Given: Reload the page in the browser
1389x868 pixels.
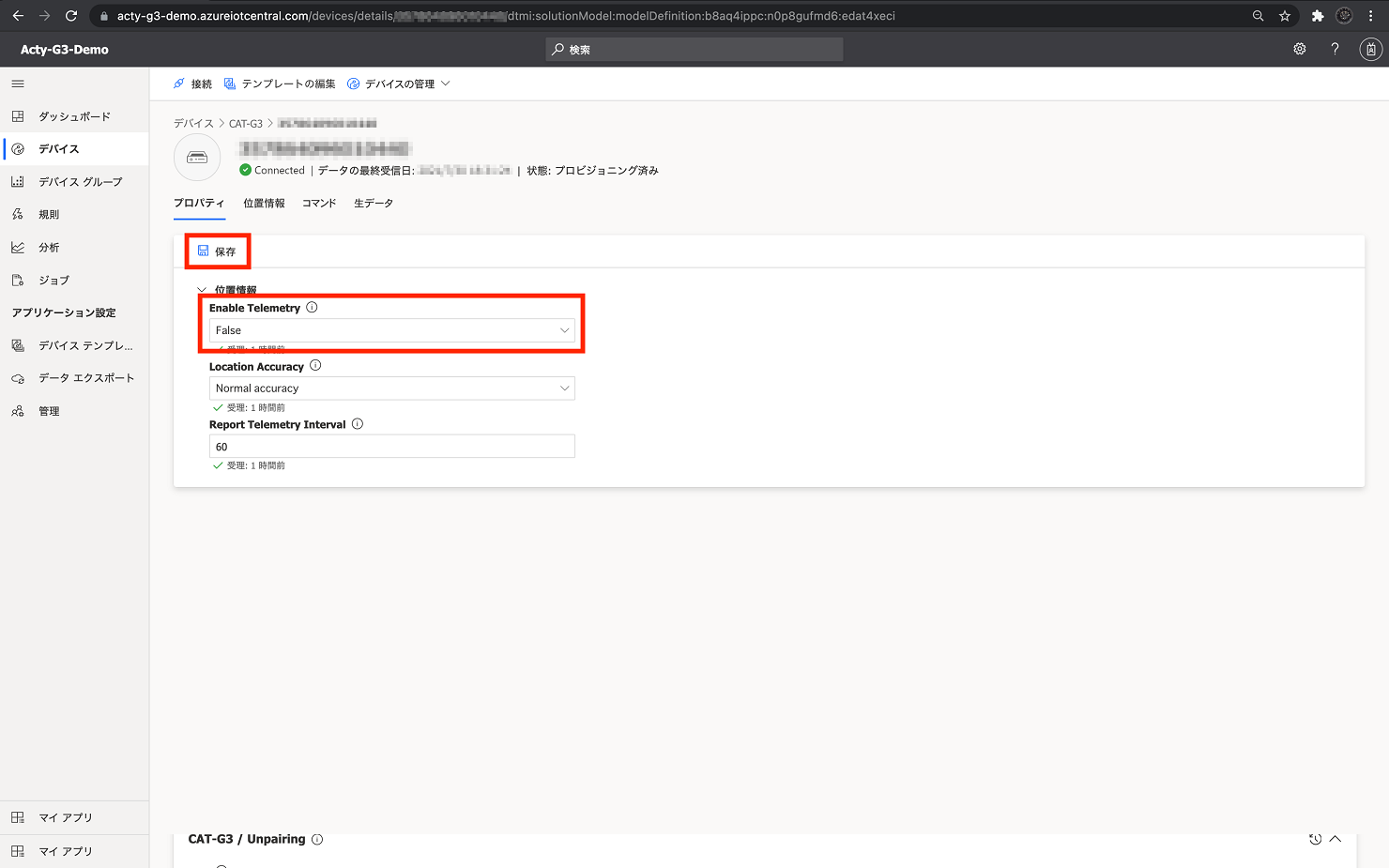Looking at the screenshot, I should pos(71,16).
